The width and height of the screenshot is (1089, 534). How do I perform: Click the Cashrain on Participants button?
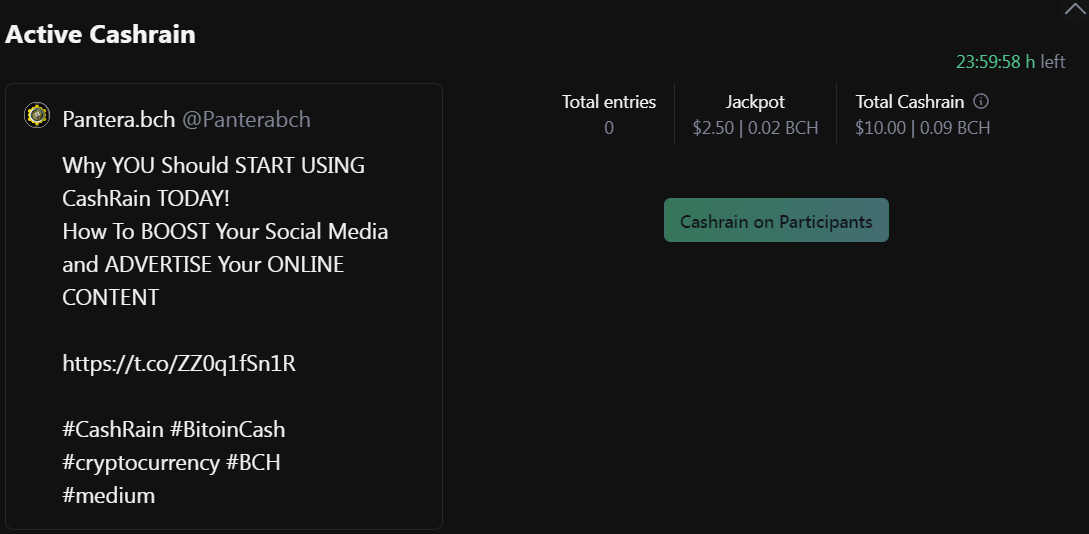point(776,220)
